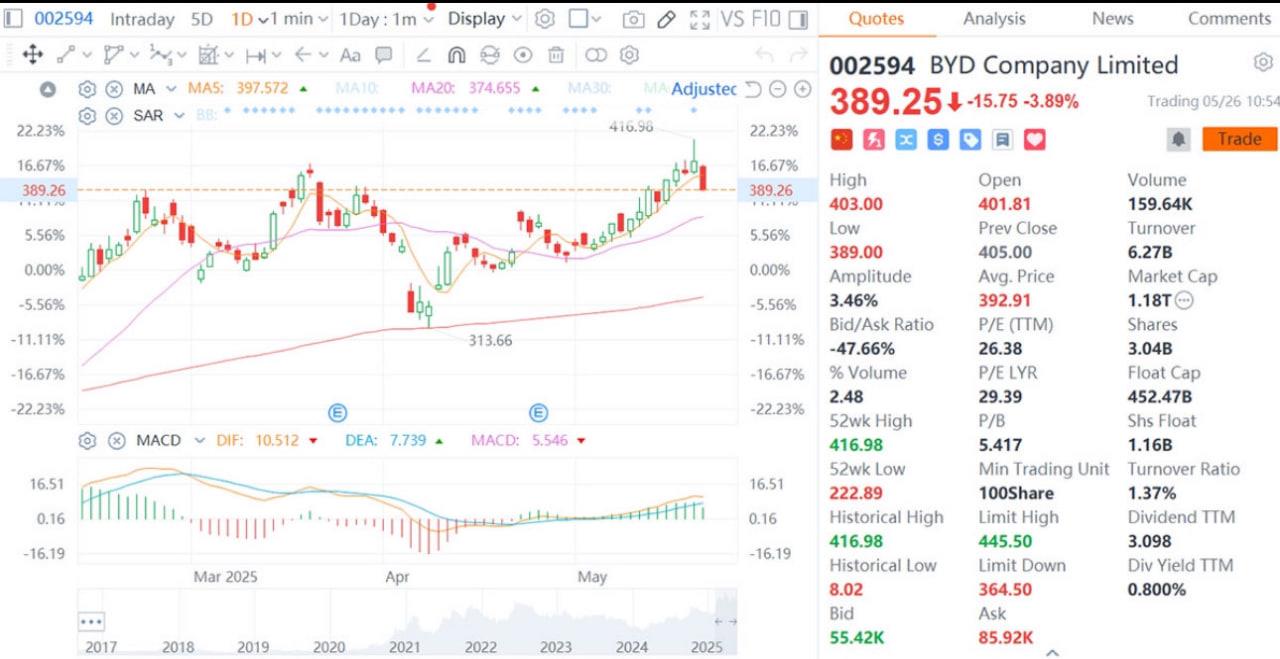Select the move crosshair tool
The image size is (1280, 659).
coord(31,55)
